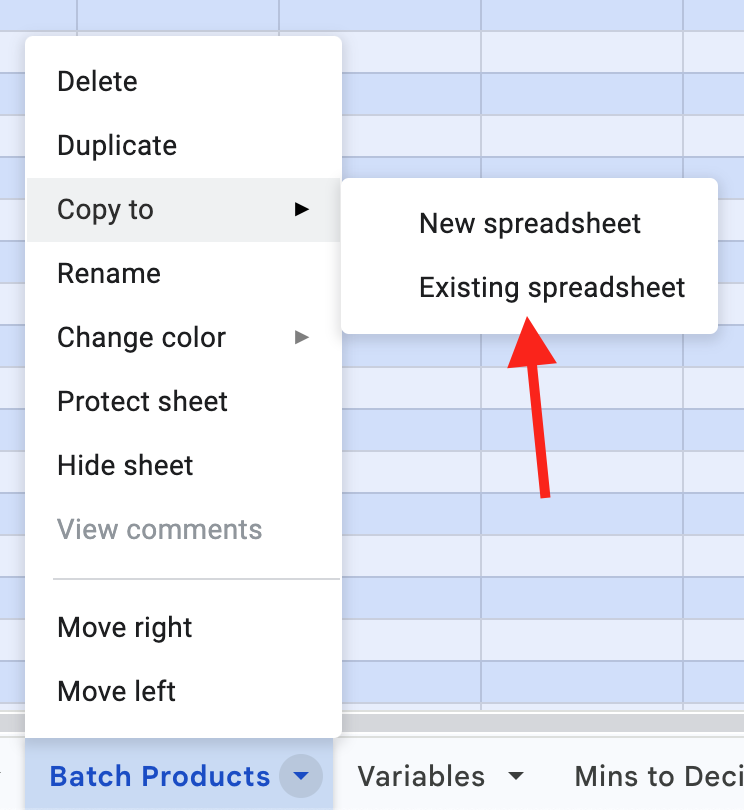Click Move right in the menu
This screenshot has width=744, height=810.
click(x=125, y=628)
